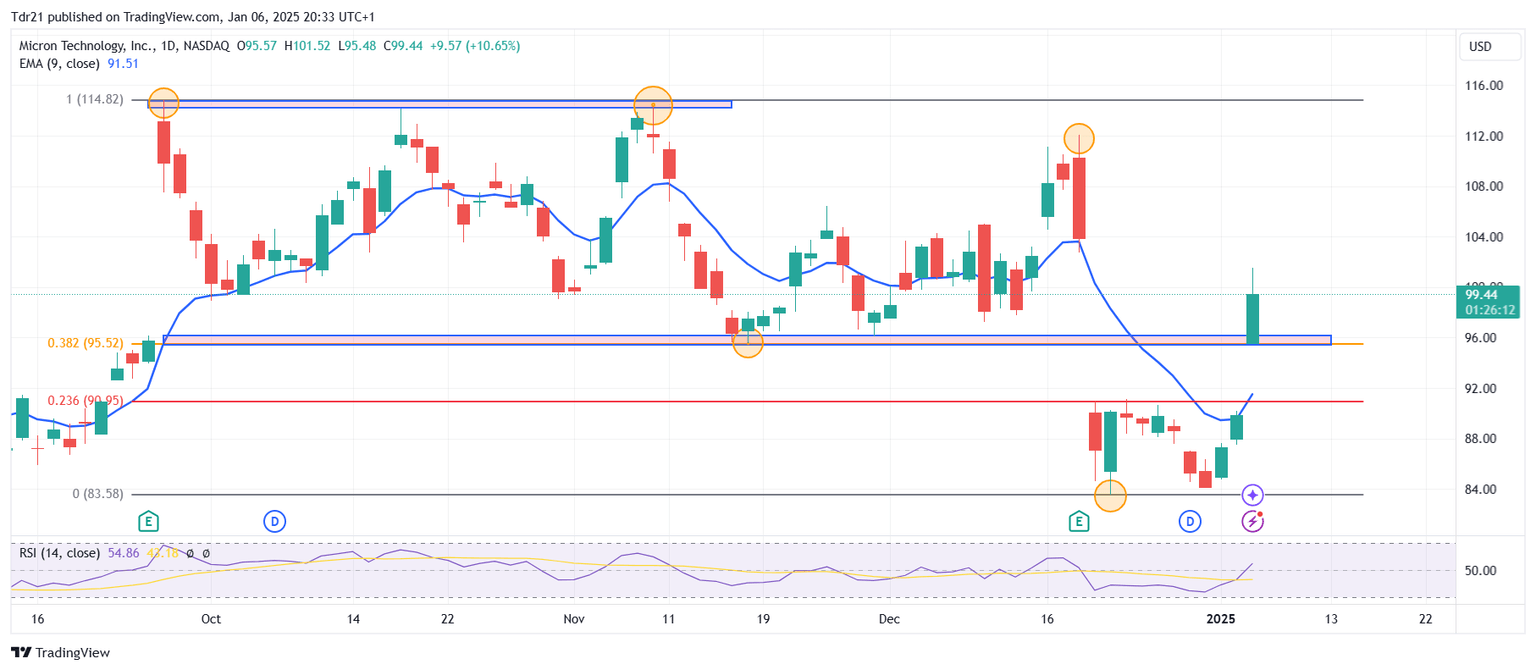
Task: Click the Micron Technology, Inc. symbol title
Action: coord(87,46)
